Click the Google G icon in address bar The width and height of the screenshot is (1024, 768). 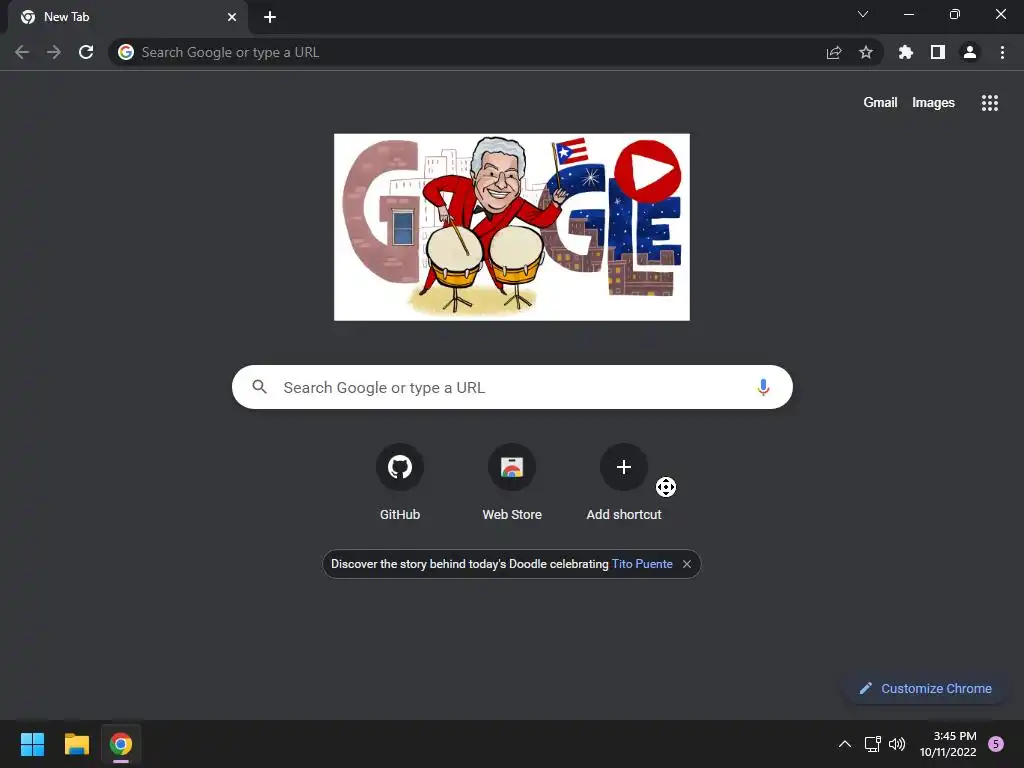(x=126, y=52)
